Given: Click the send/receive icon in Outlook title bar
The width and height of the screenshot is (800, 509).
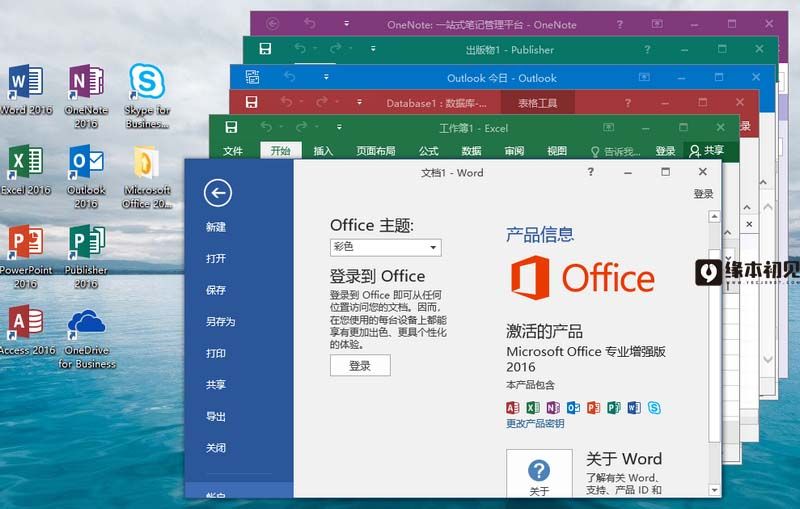Looking at the screenshot, I should coord(253,77).
